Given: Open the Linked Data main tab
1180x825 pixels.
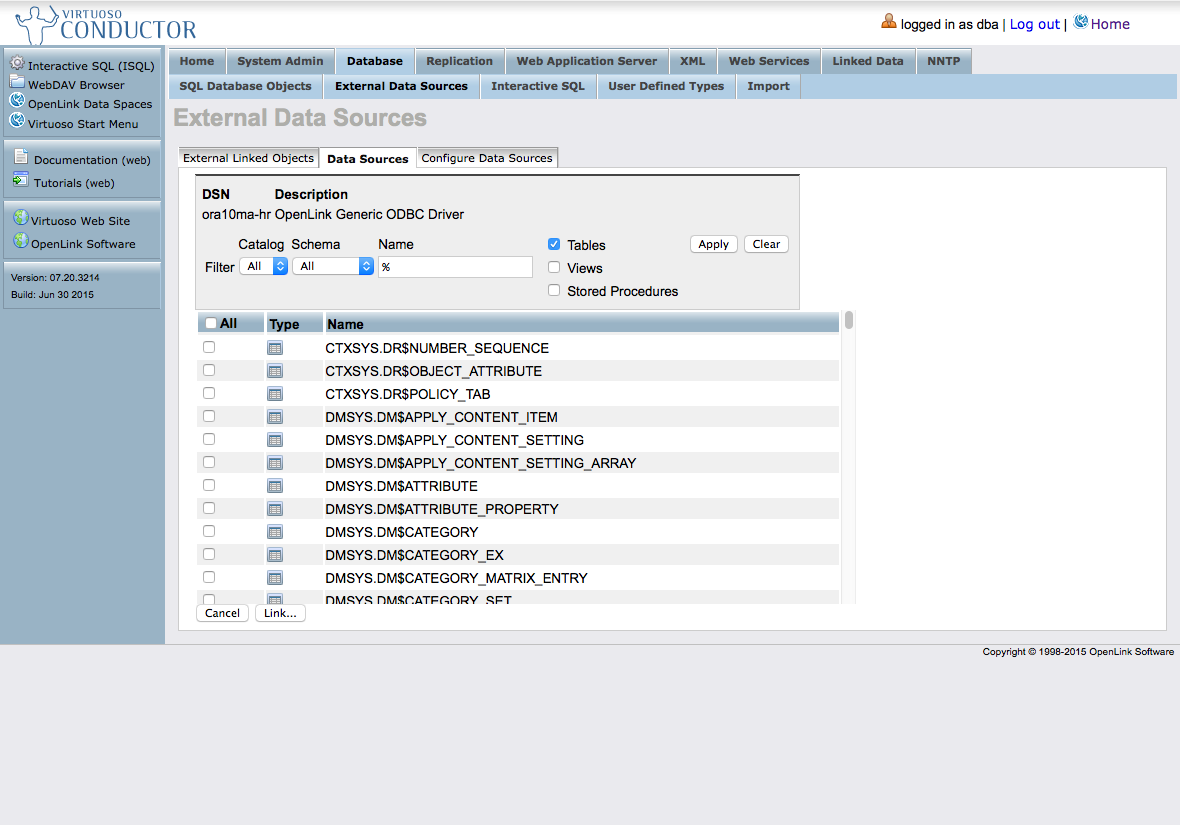Looking at the screenshot, I should click(x=867, y=61).
